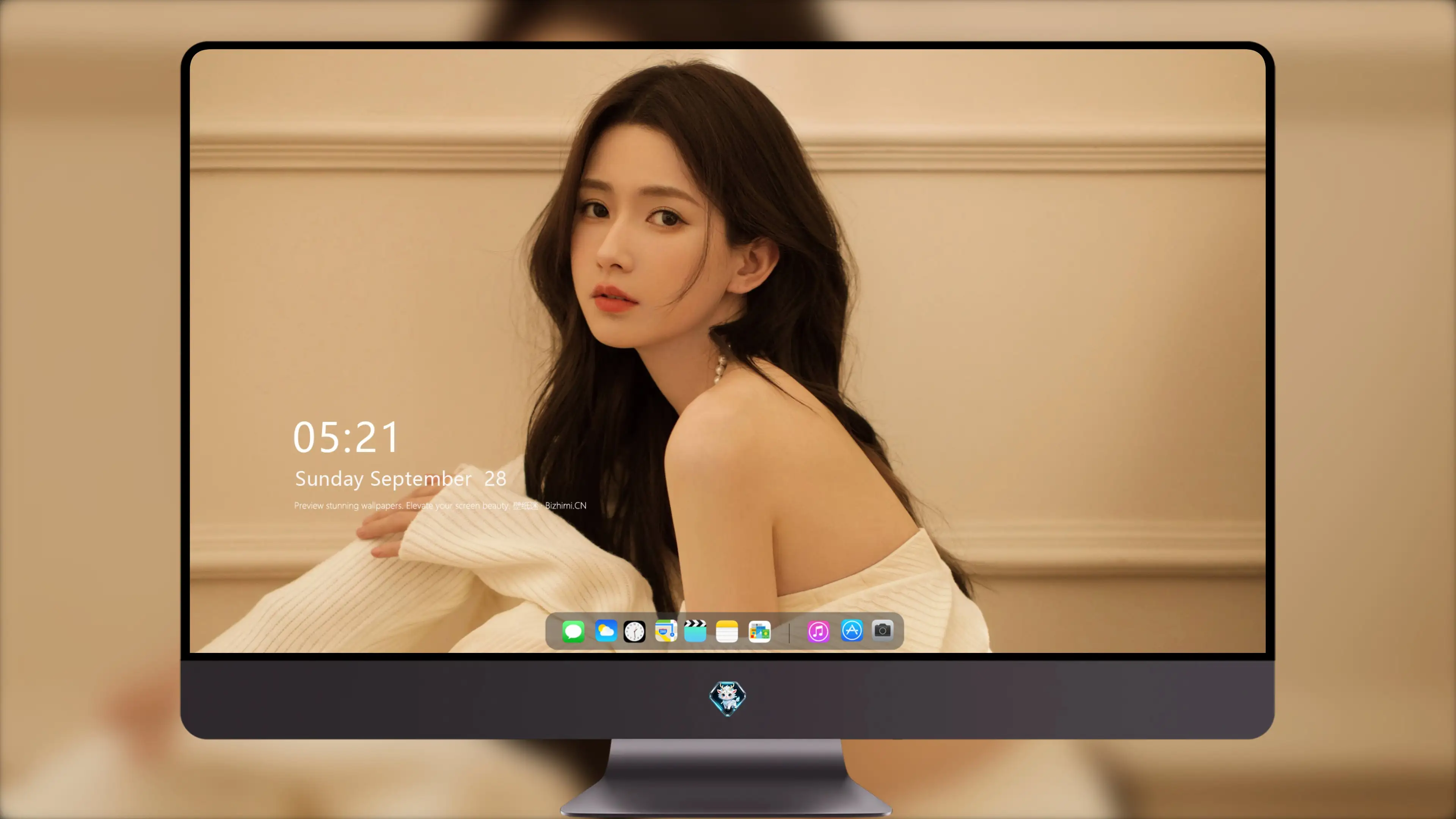The width and height of the screenshot is (1456, 819).
Task: Launch the Maps app from the dock
Action: click(666, 631)
